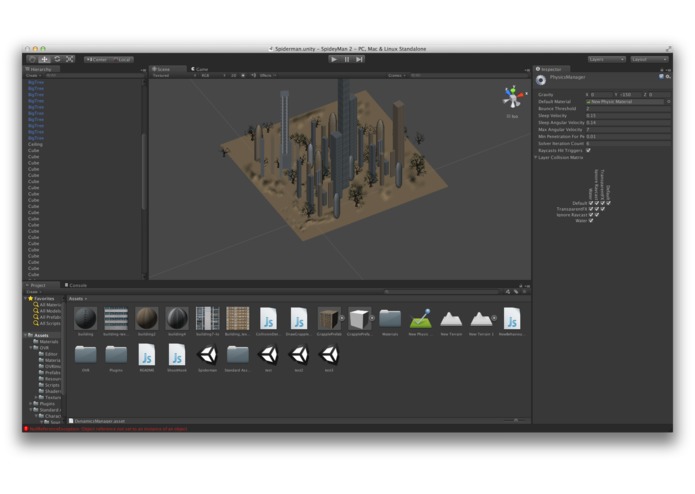Start Play mode with the Play button
Screen dimensions: 695x494
(x=334, y=59)
